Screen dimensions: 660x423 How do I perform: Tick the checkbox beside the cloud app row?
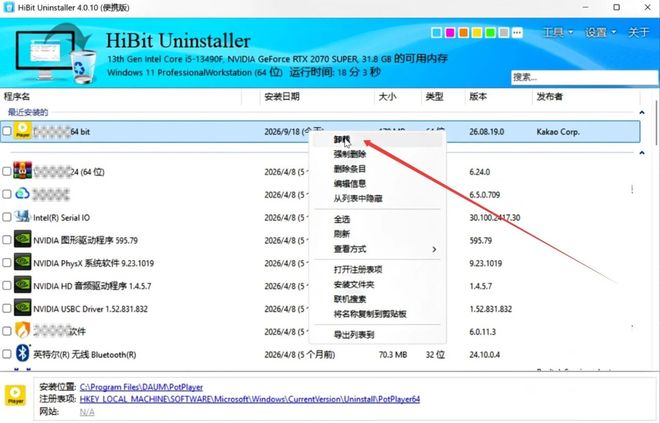tap(7, 194)
